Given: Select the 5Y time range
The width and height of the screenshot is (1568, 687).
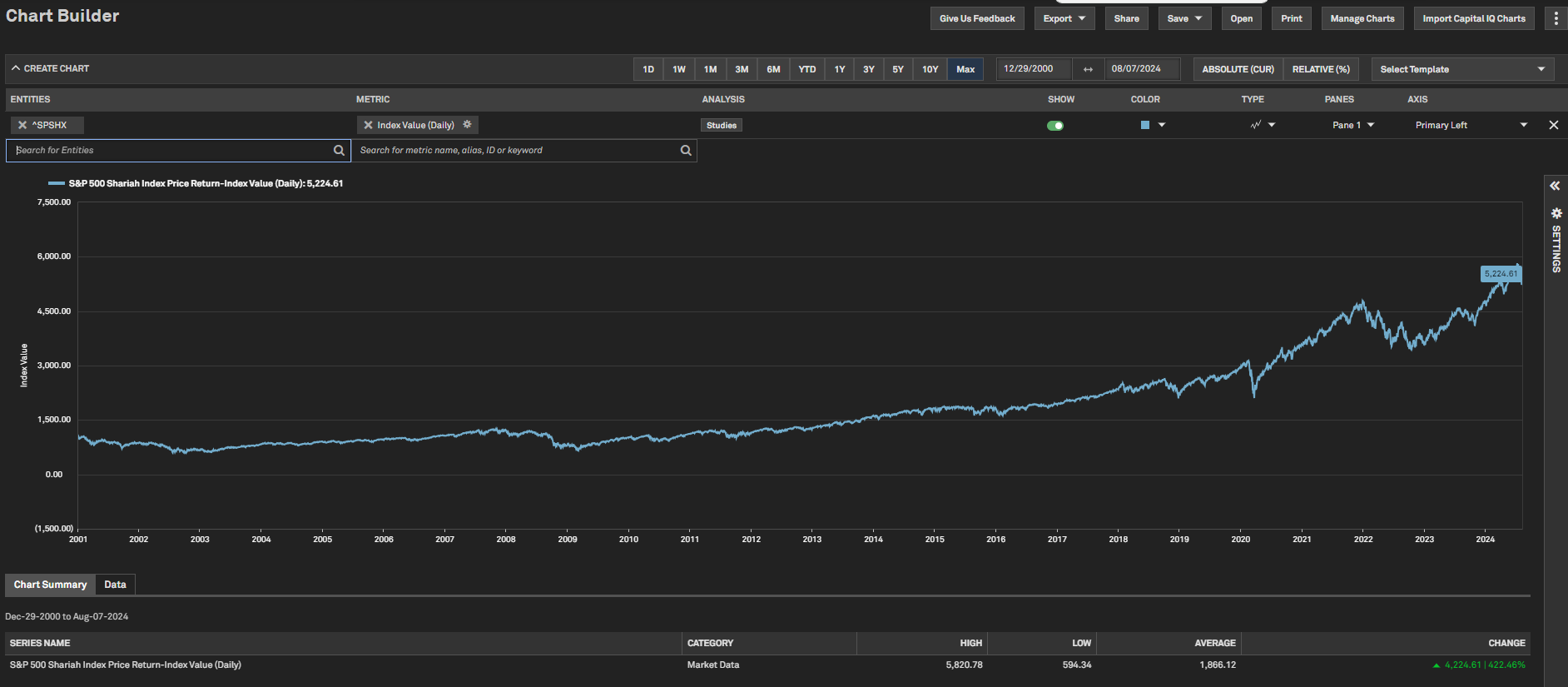Looking at the screenshot, I should click(x=898, y=69).
